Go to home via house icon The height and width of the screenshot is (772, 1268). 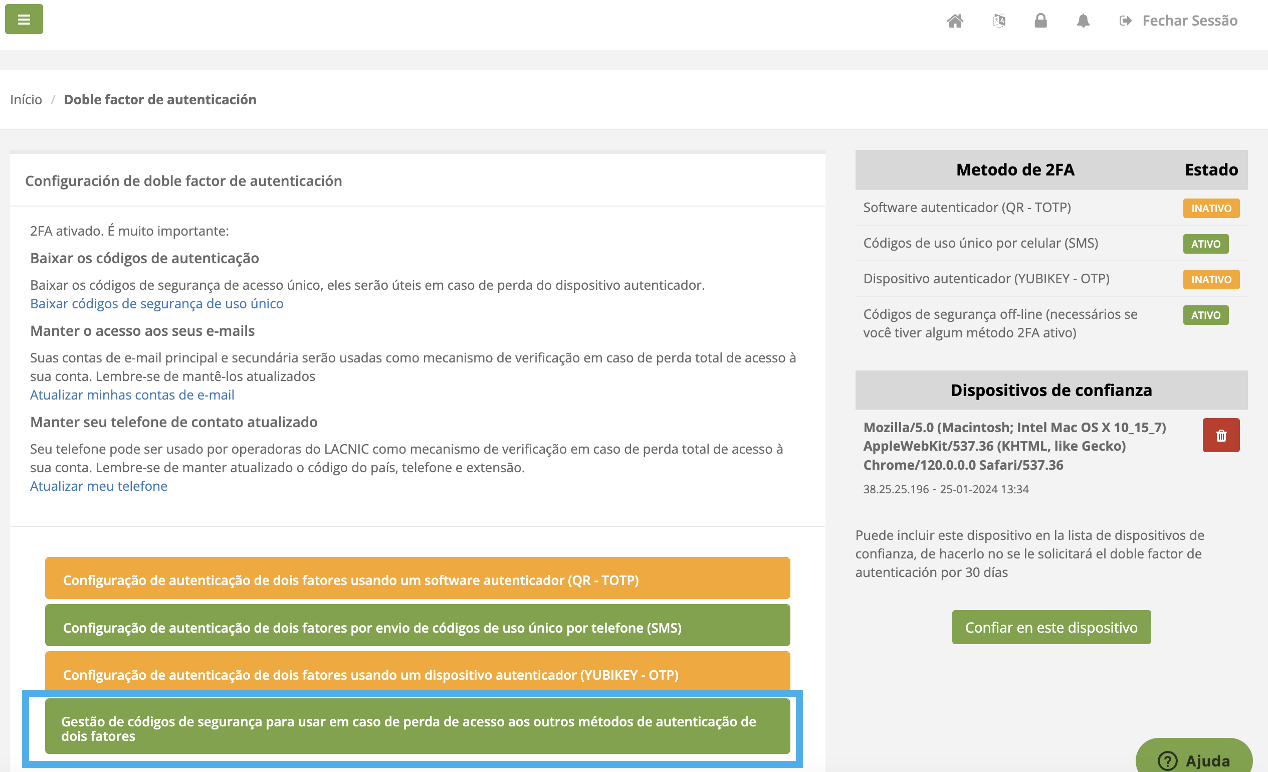955,21
